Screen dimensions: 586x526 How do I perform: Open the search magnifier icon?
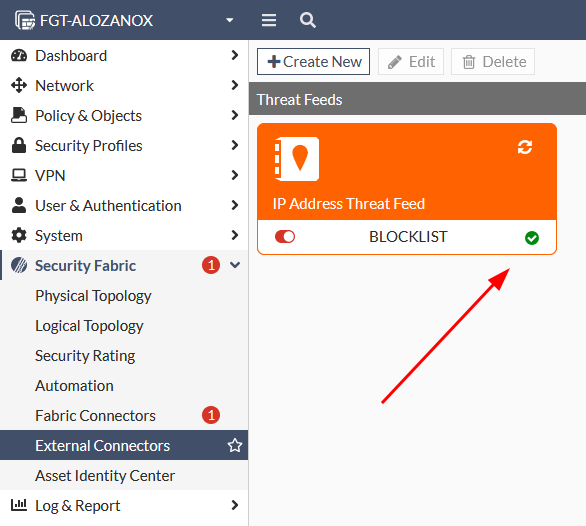[308, 20]
